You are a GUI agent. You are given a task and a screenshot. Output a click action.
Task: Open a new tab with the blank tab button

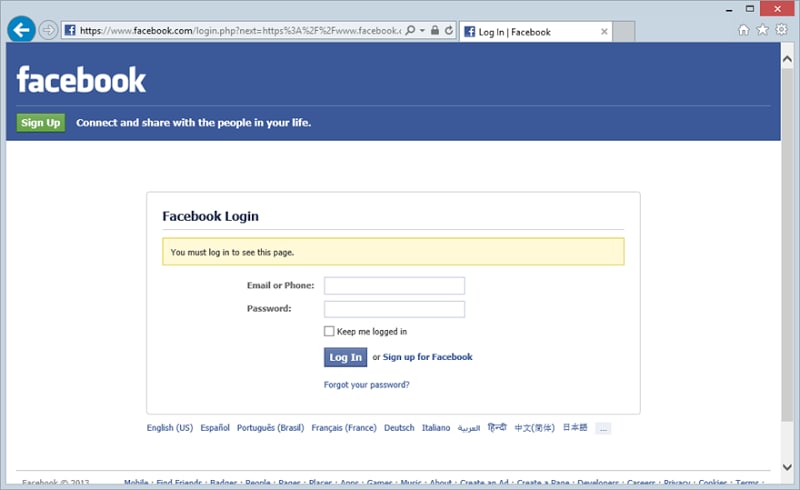coord(623,32)
